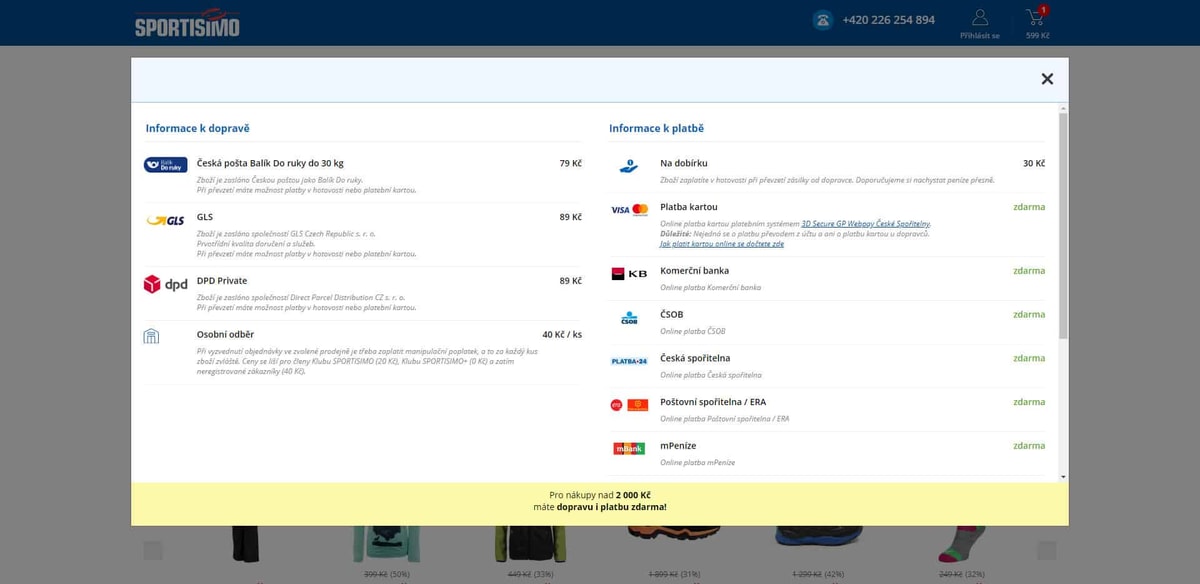Click the DPD carrier logo

165,284
